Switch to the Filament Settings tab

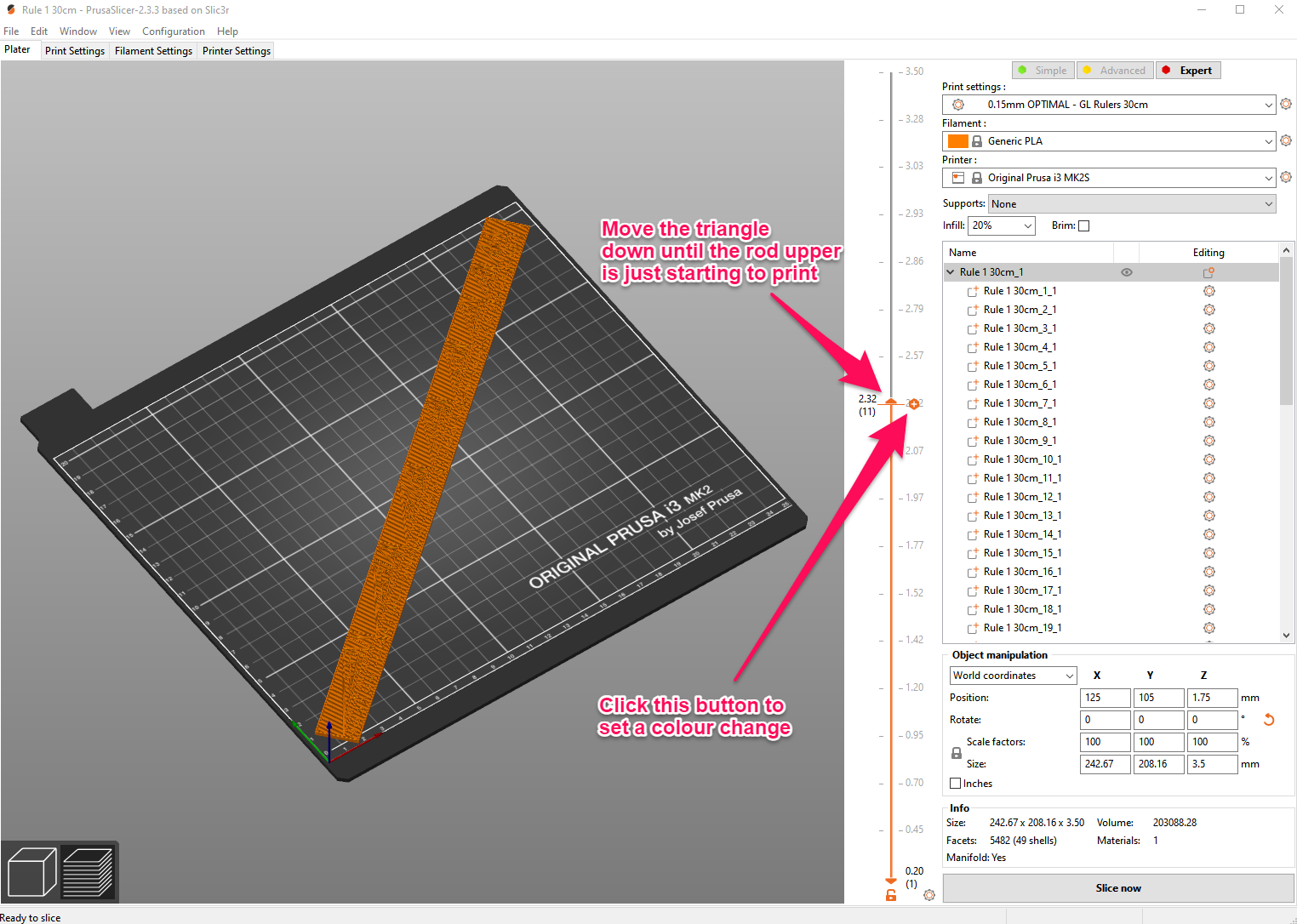[153, 51]
